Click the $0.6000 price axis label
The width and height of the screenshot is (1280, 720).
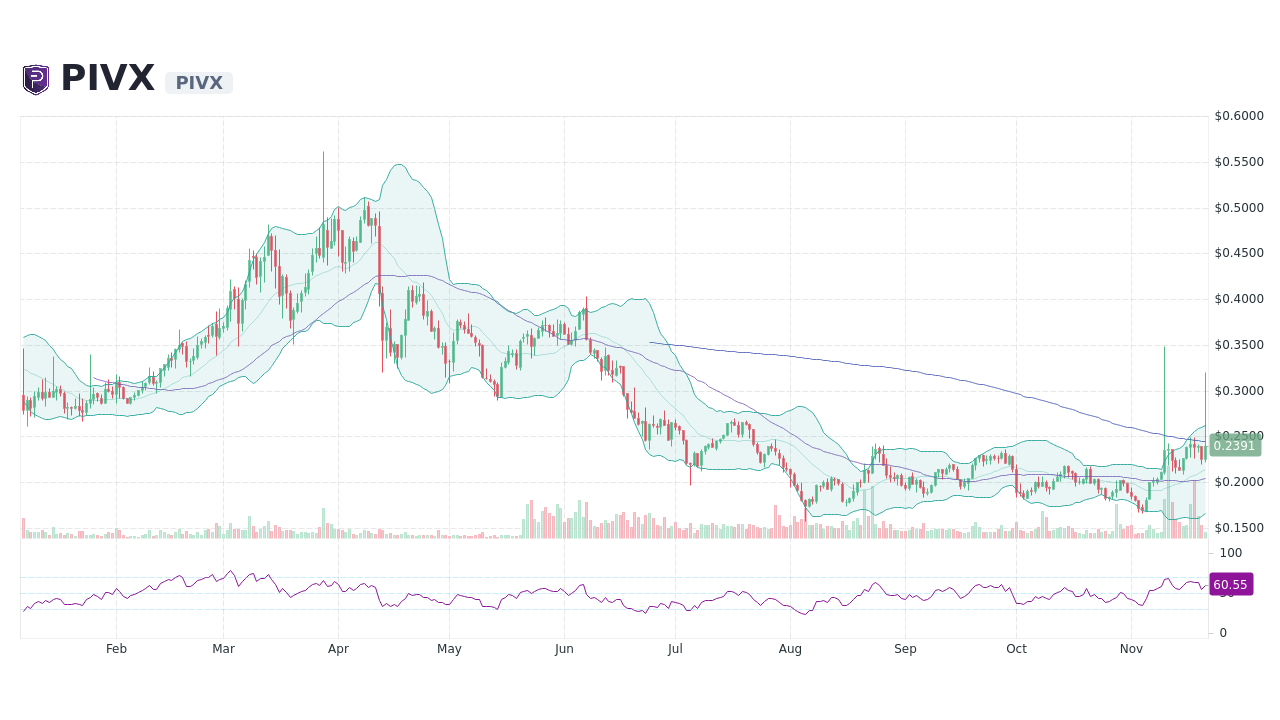(x=1239, y=116)
